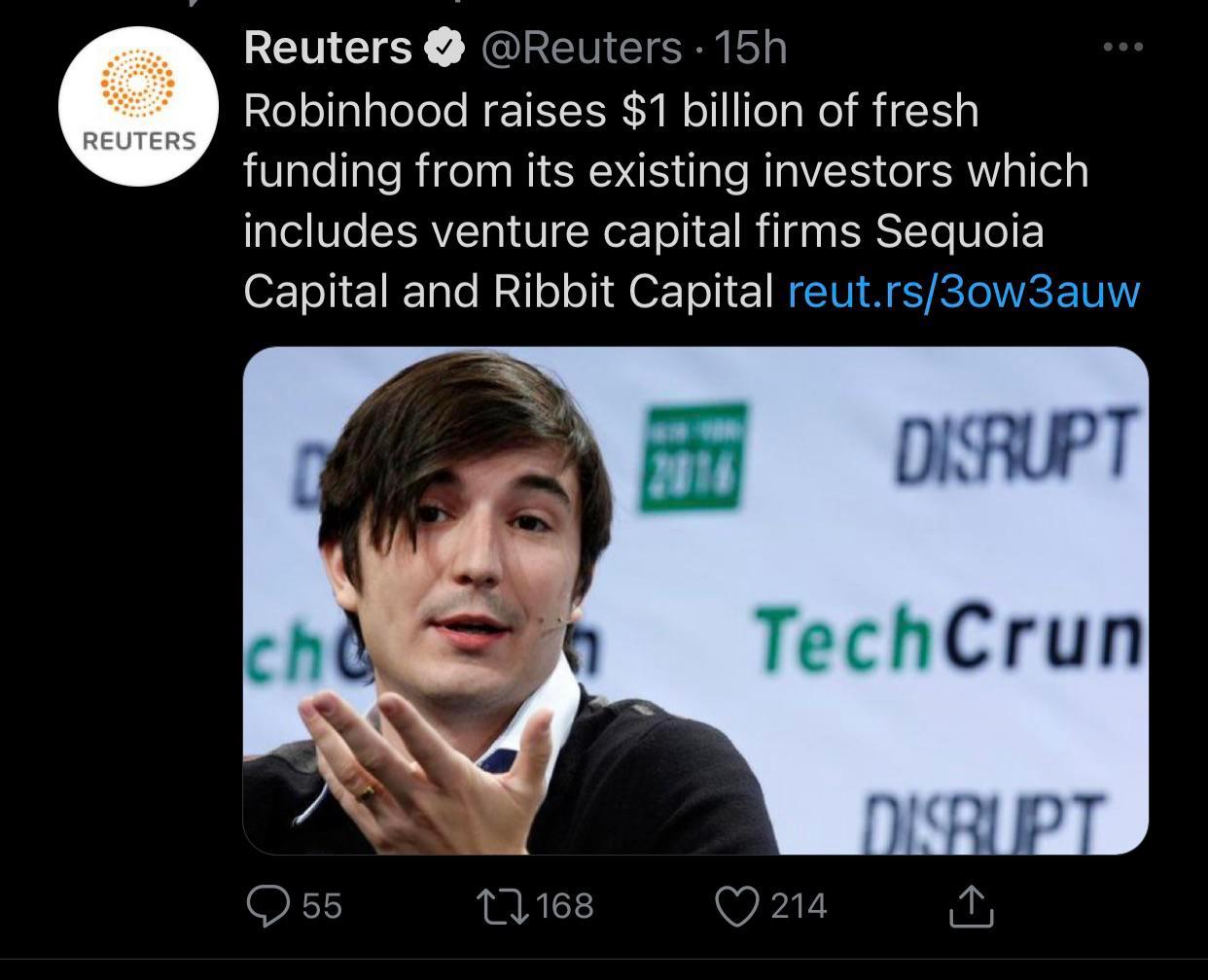Click the reply count 55
The width and height of the screenshot is (1208, 980).
pyautogui.click(x=322, y=906)
